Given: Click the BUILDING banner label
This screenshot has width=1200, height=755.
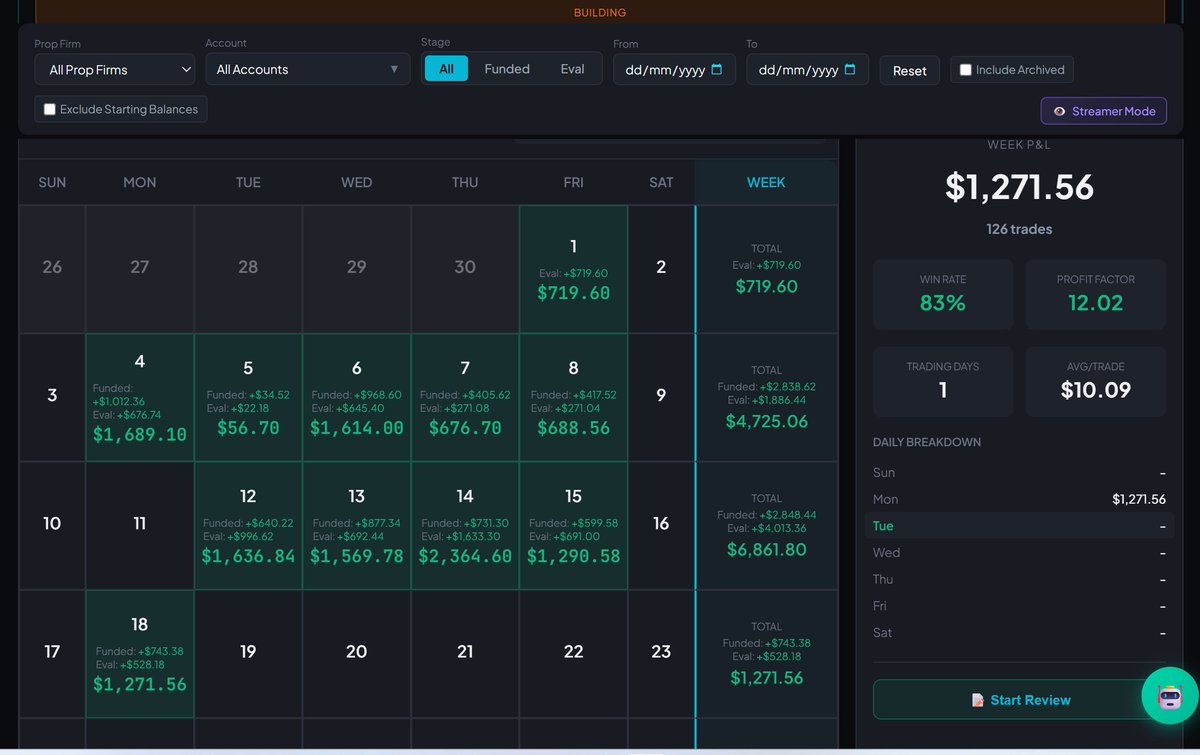Looking at the screenshot, I should [x=600, y=13].
